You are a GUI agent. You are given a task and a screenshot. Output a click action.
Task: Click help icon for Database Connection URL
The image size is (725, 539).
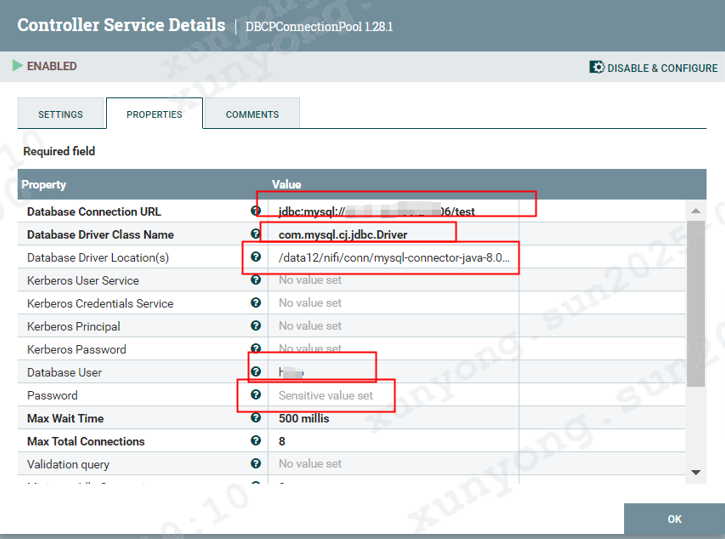(x=255, y=211)
